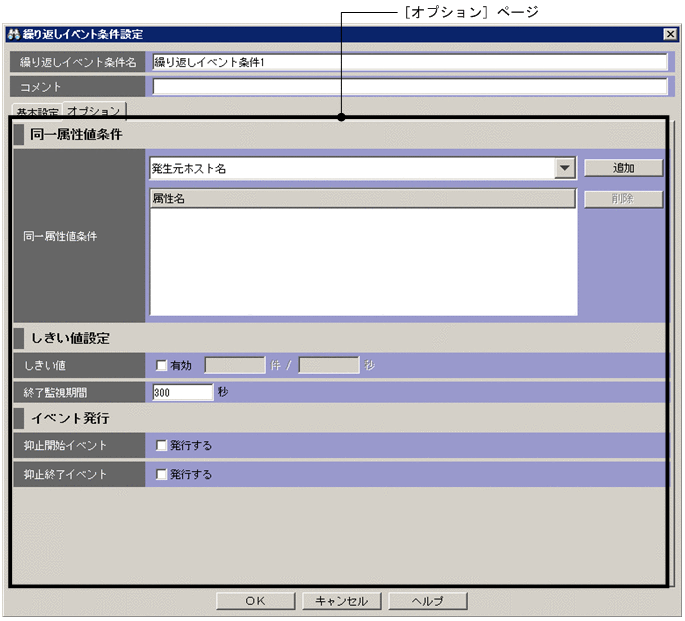Select the オプション tab
Image resolution: width=685 pixels, height=621 pixels.
(94, 110)
